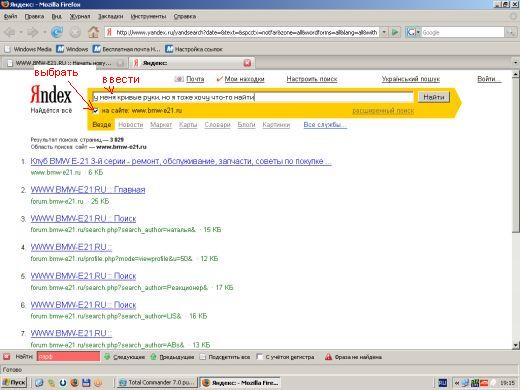Image resolution: width=520 pixels, height=390 pixels.
Task: Open the Back history dropdown arrow
Action: click(21, 32)
